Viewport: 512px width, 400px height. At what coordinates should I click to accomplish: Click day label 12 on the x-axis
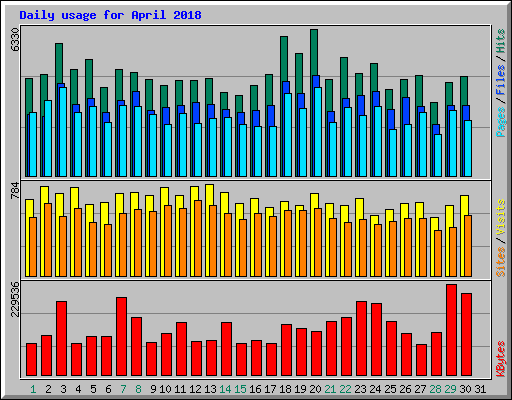click(195, 389)
